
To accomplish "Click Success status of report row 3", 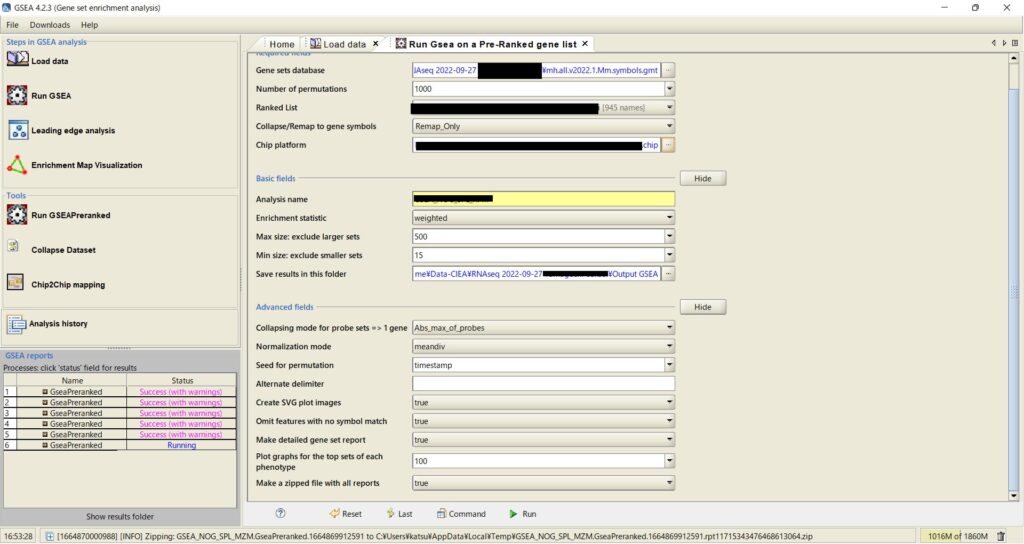I will (x=181, y=413).
